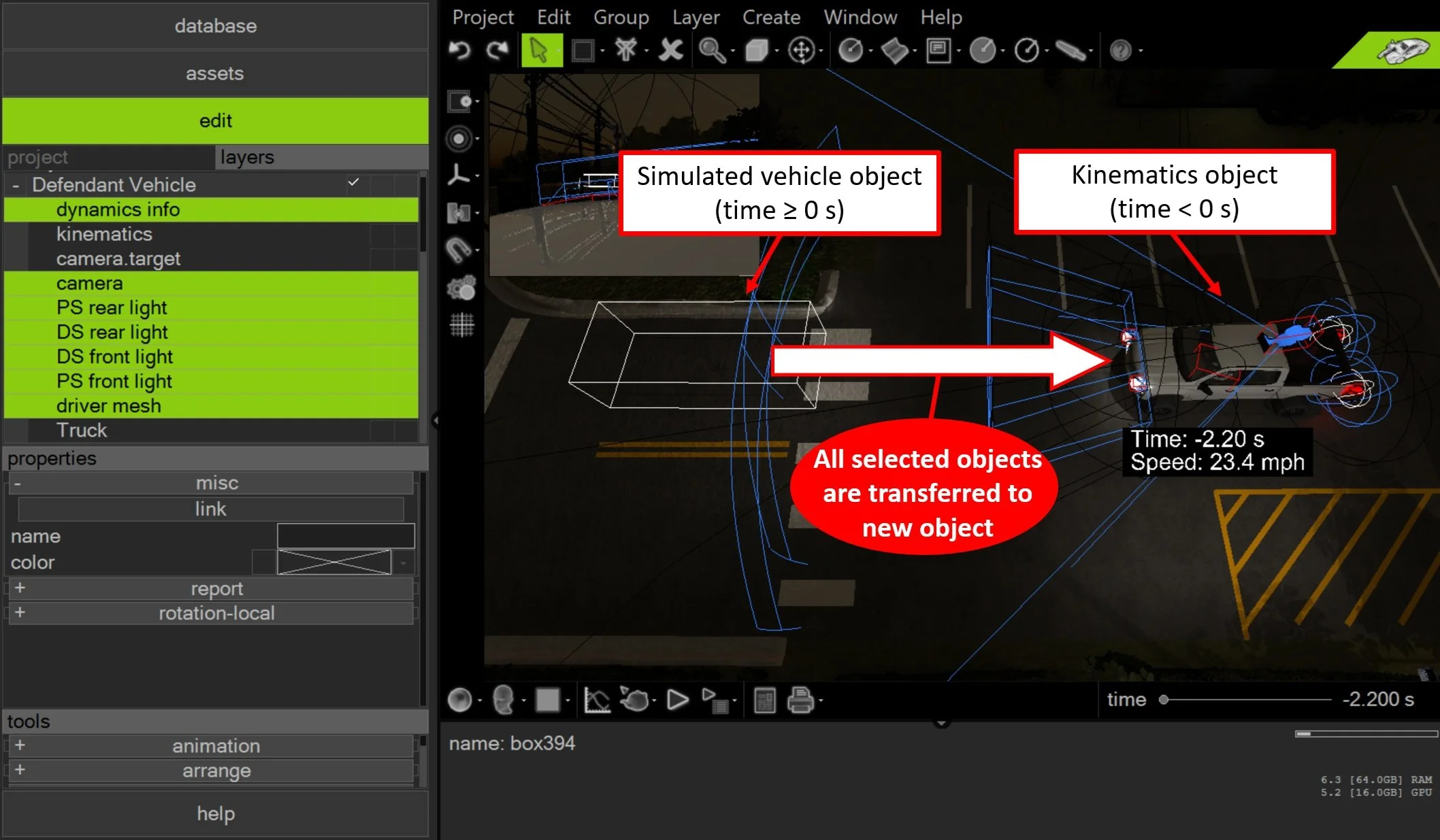Click the magnet snap icon in side toolbar
This screenshot has height=840, width=1440.
(x=459, y=250)
